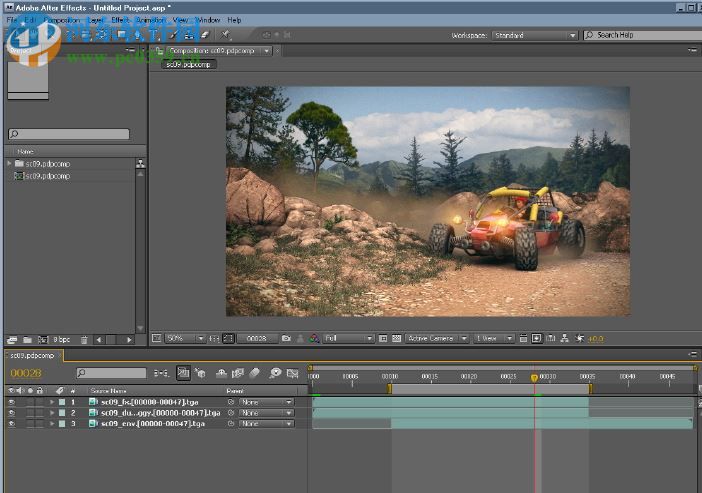Open the 50% magnification dropdown
702x493 pixels.
click(x=184, y=339)
